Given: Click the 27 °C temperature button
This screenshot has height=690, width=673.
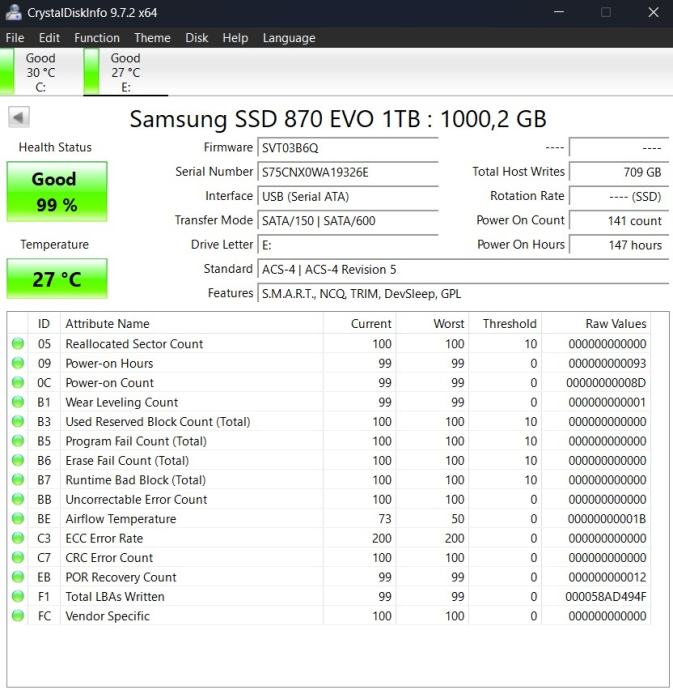Looking at the screenshot, I should 56,279.
